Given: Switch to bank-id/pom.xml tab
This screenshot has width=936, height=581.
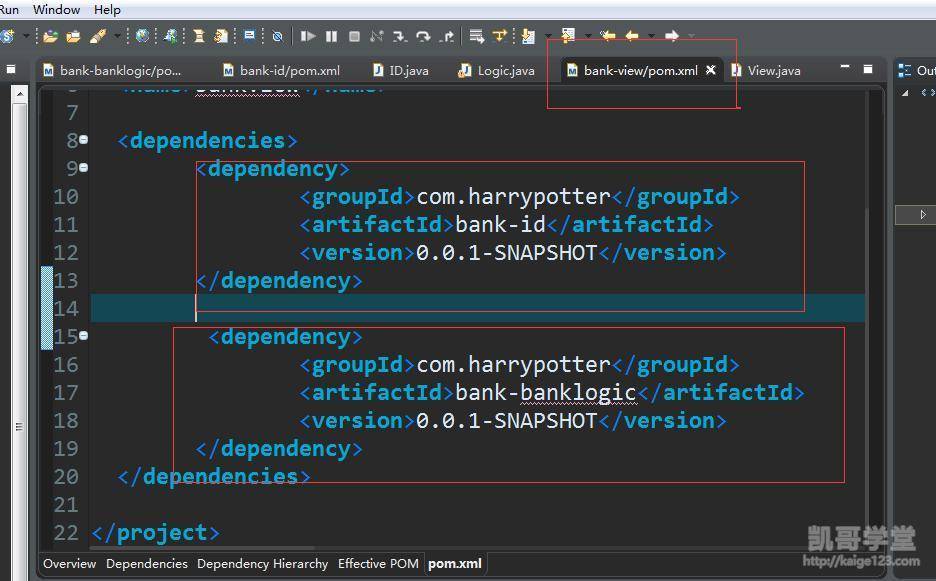Looking at the screenshot, I should point(281,70).
